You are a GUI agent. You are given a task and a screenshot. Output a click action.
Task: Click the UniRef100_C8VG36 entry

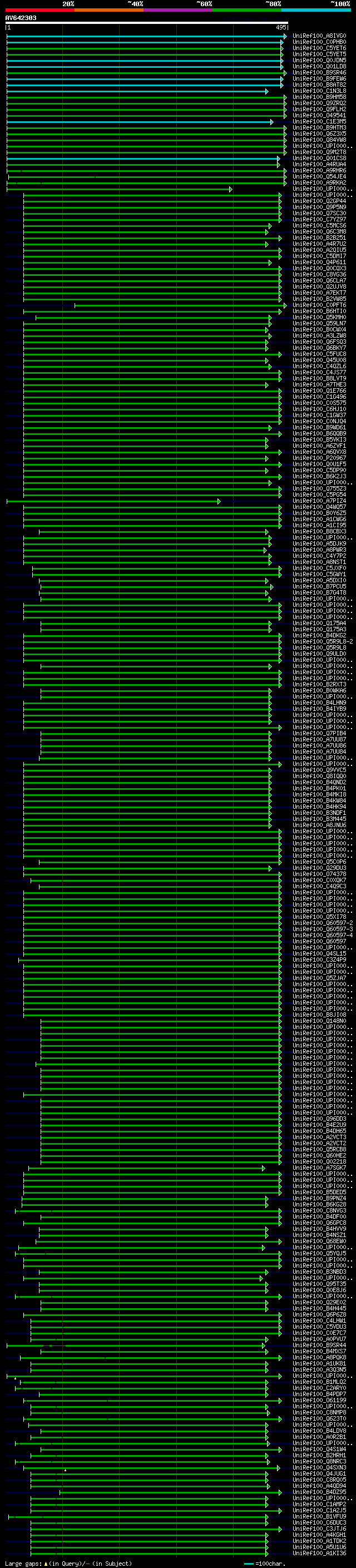319,275
